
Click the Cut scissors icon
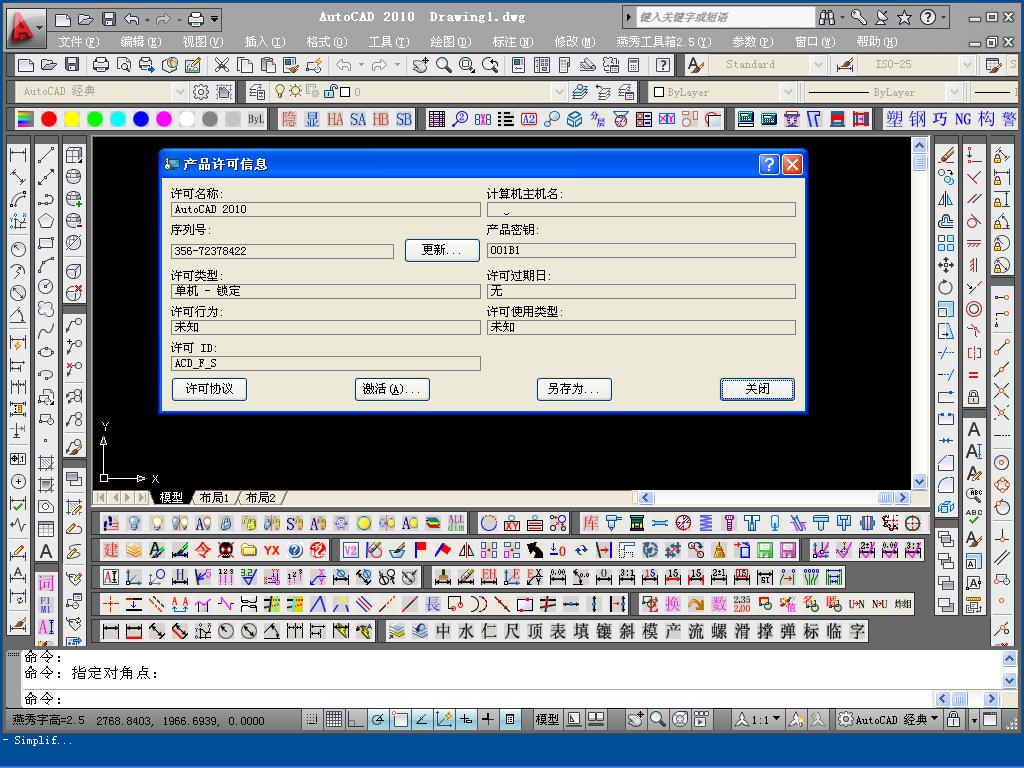[x=222, y=65]
